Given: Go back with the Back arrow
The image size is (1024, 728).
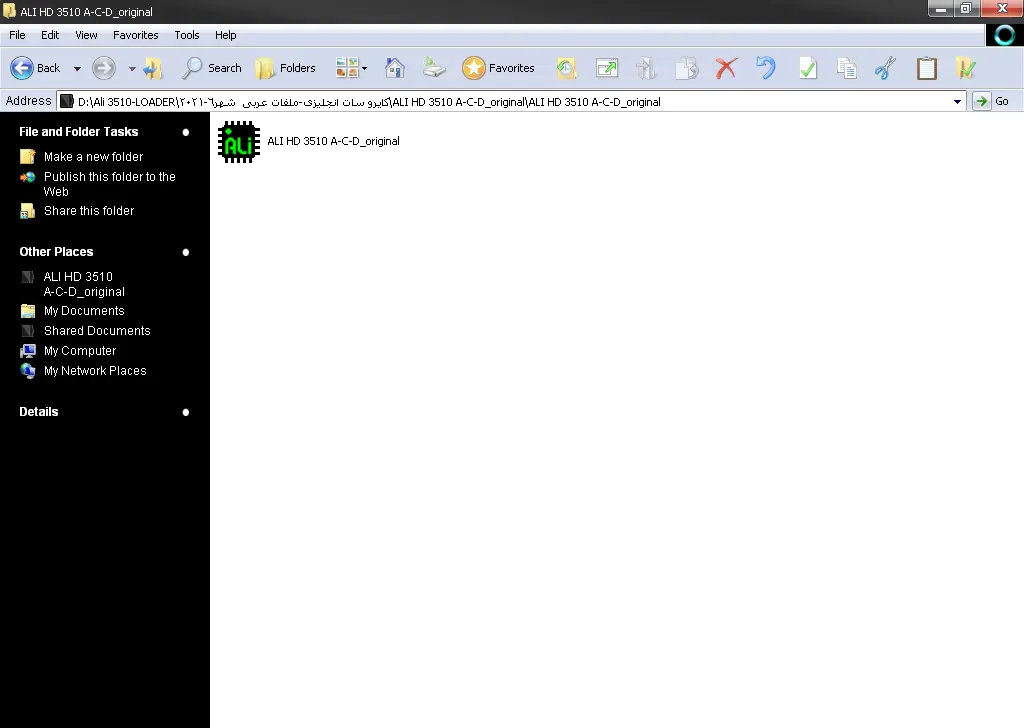Looking at the screenshot, I should (x=35, y=68).
